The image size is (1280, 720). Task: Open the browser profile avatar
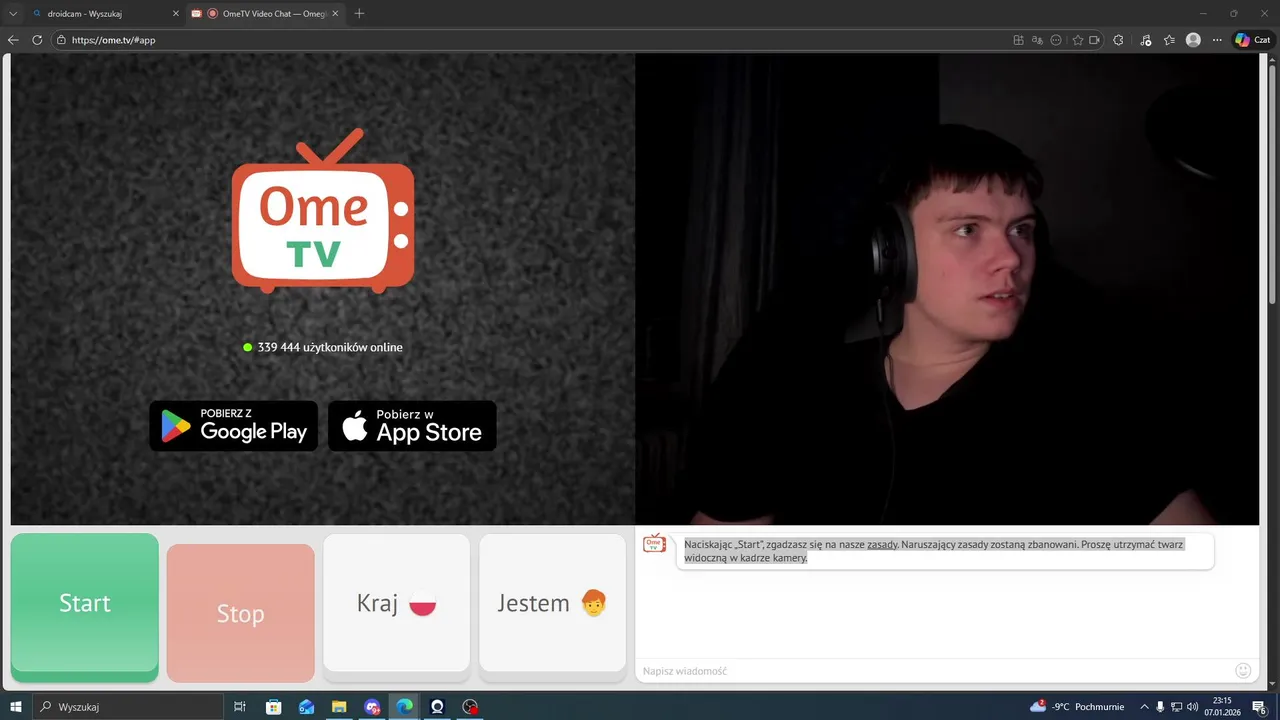pyautogui.click(x=1193, y=40)
